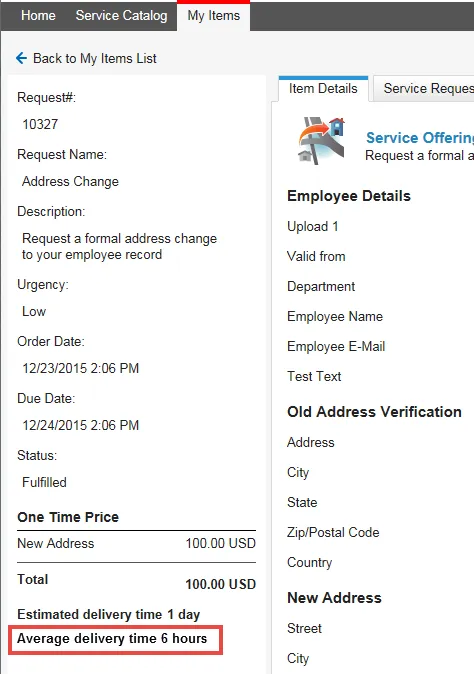Click the back arrow icon
Screen dimensions: 474x674
(x=21, y=58)
